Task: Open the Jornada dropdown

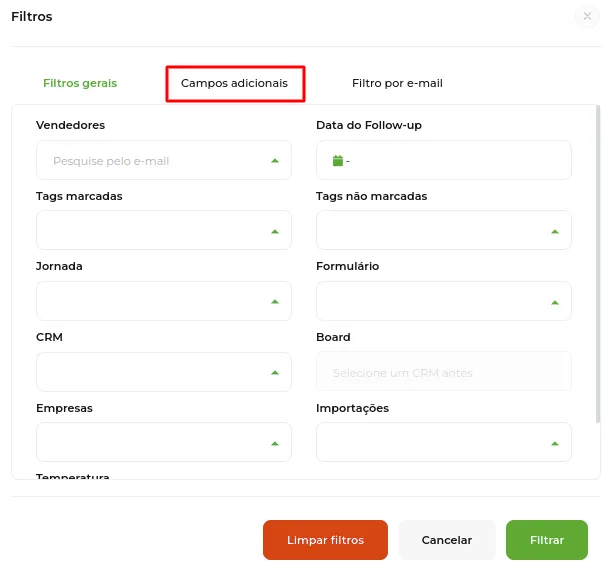Action: (164, 301)
